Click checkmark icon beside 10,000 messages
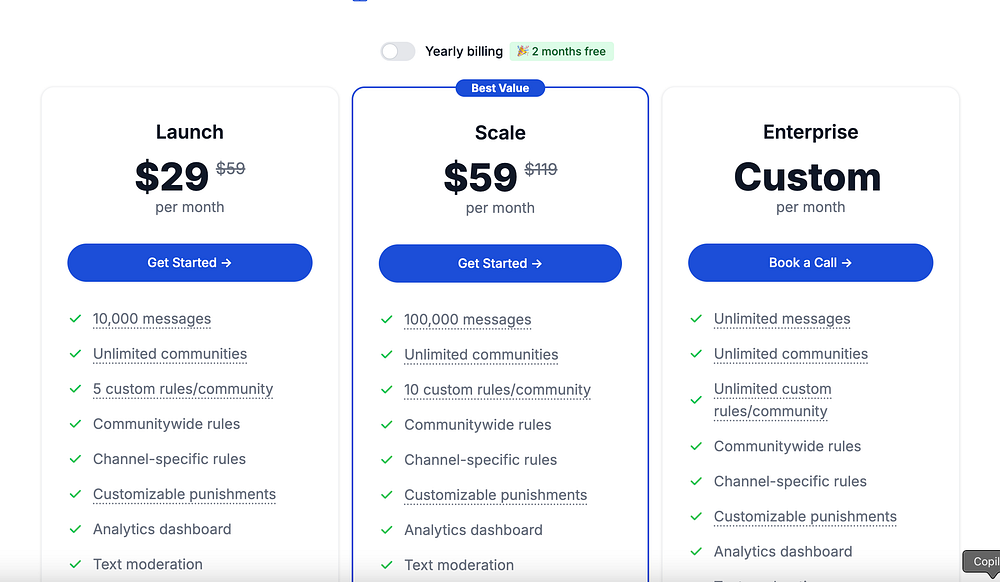 point(75,319)
